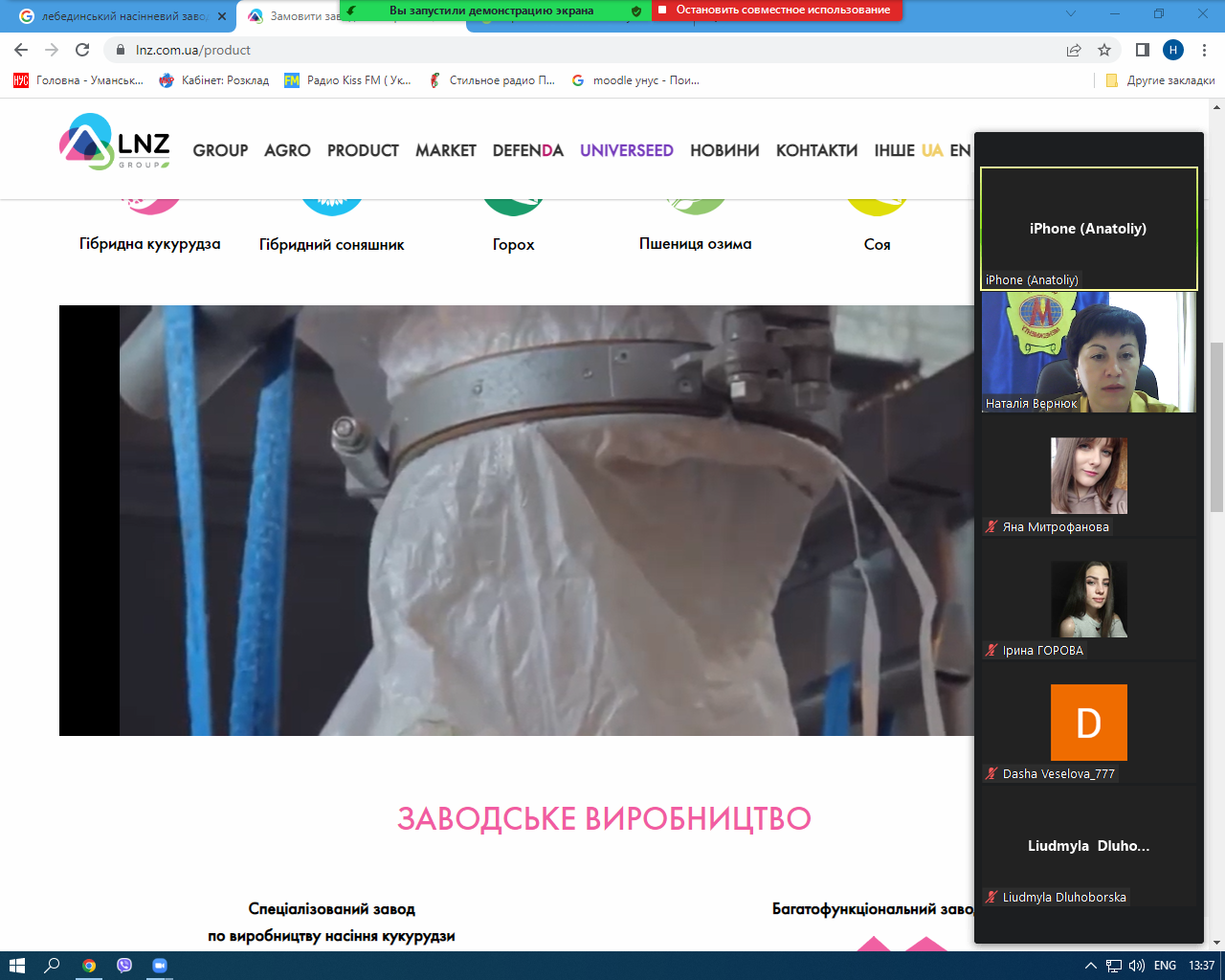This screenshot has width=1225, height=980.
Task: Select iPhone (Anatoliy) participant tile
Action: 1089,229
